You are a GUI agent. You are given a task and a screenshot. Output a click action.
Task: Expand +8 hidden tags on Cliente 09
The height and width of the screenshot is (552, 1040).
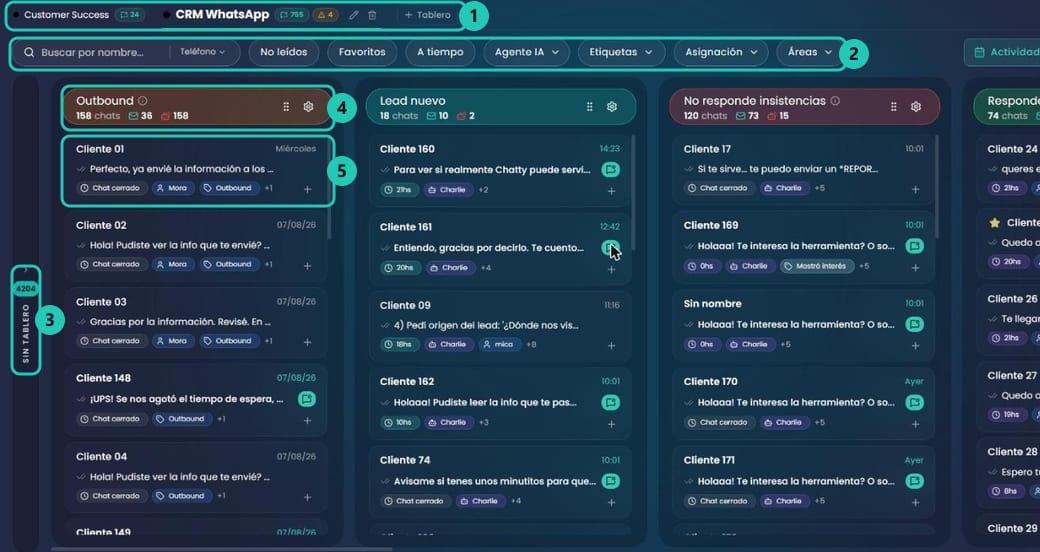pyautogui.click(x=531, y=344)
